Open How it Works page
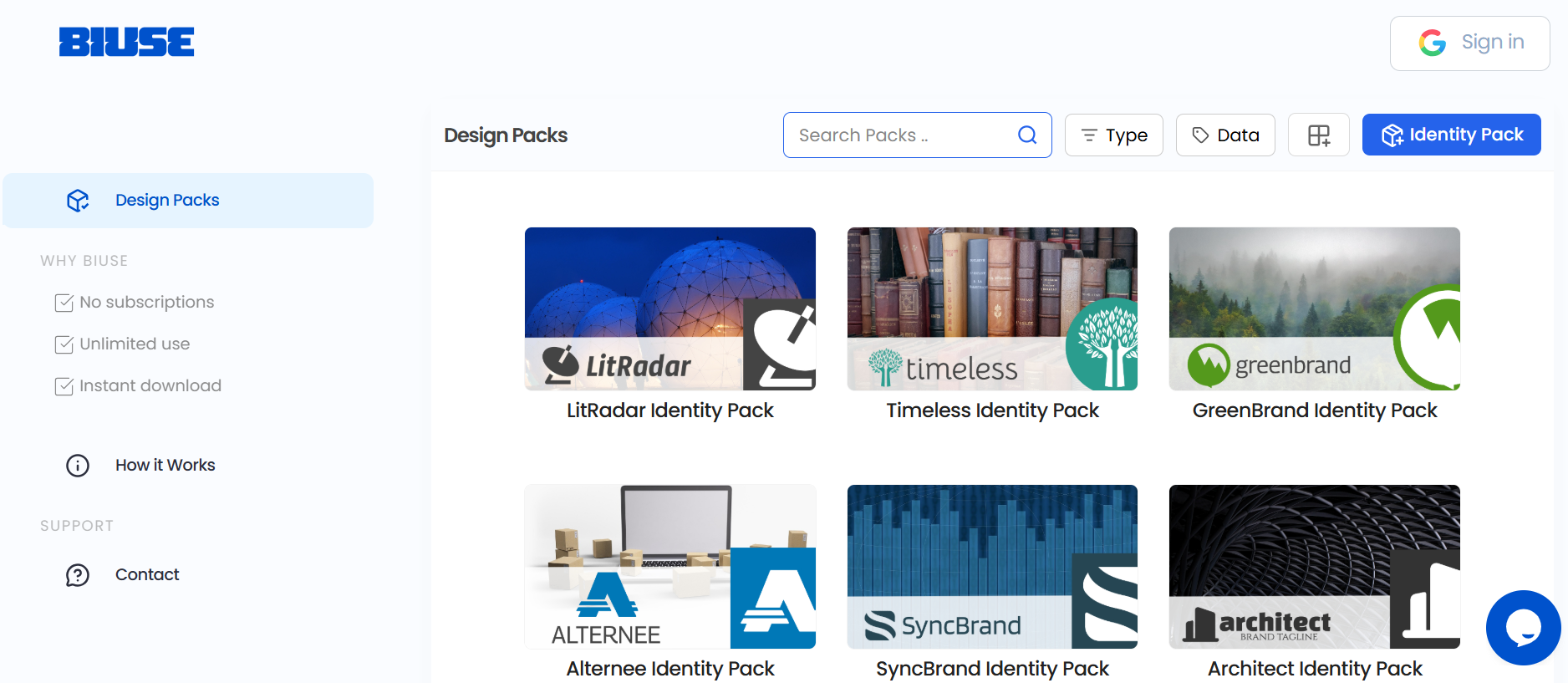The height and width of the screenshot is (683, 1568). point(165,465)
